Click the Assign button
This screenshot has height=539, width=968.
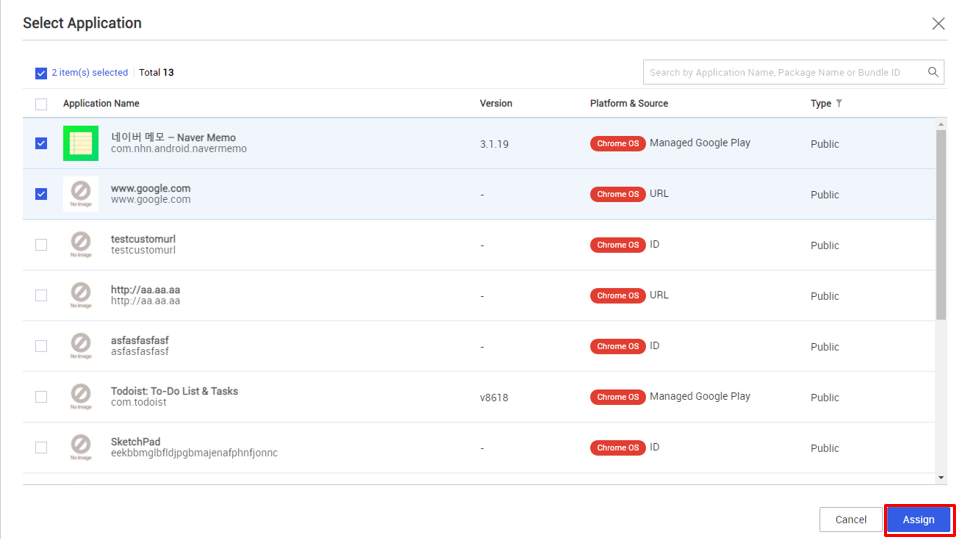tap(918, 519)
